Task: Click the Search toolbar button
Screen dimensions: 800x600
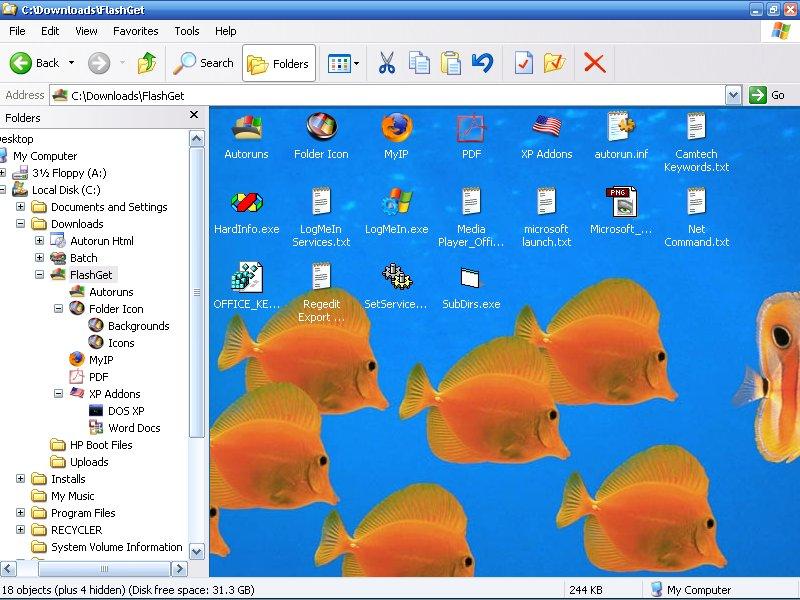Action: [204, 63]
